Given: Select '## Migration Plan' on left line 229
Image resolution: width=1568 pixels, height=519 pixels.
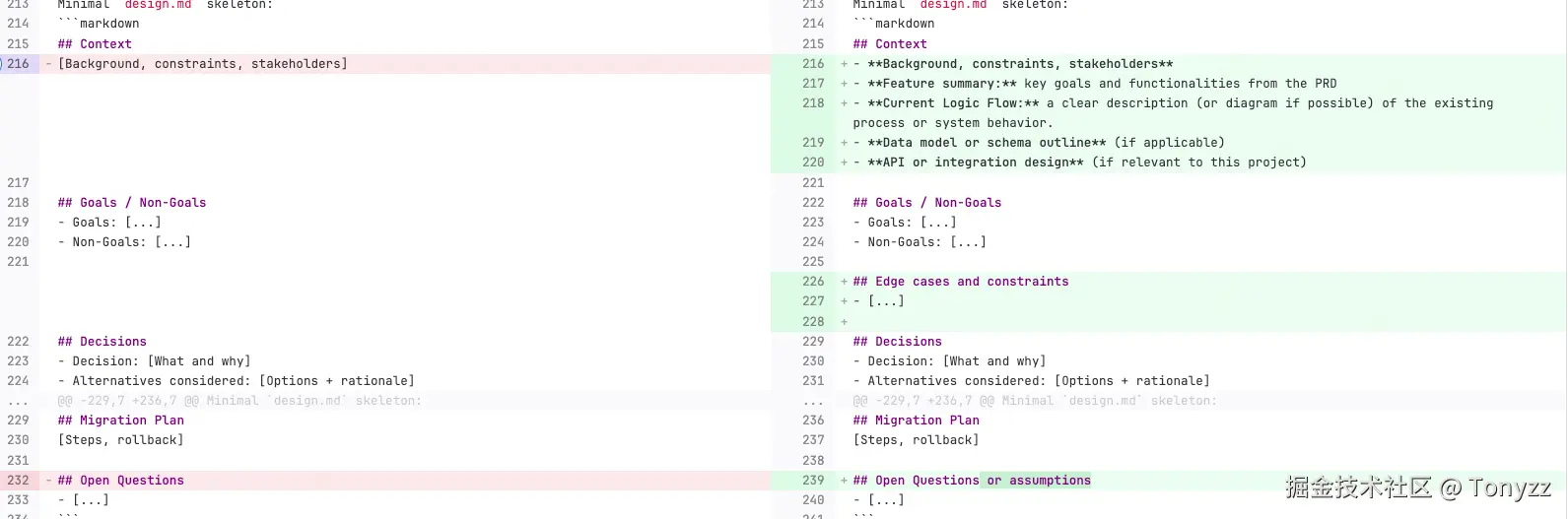Looking at the screenshot, I should point(120,421).
